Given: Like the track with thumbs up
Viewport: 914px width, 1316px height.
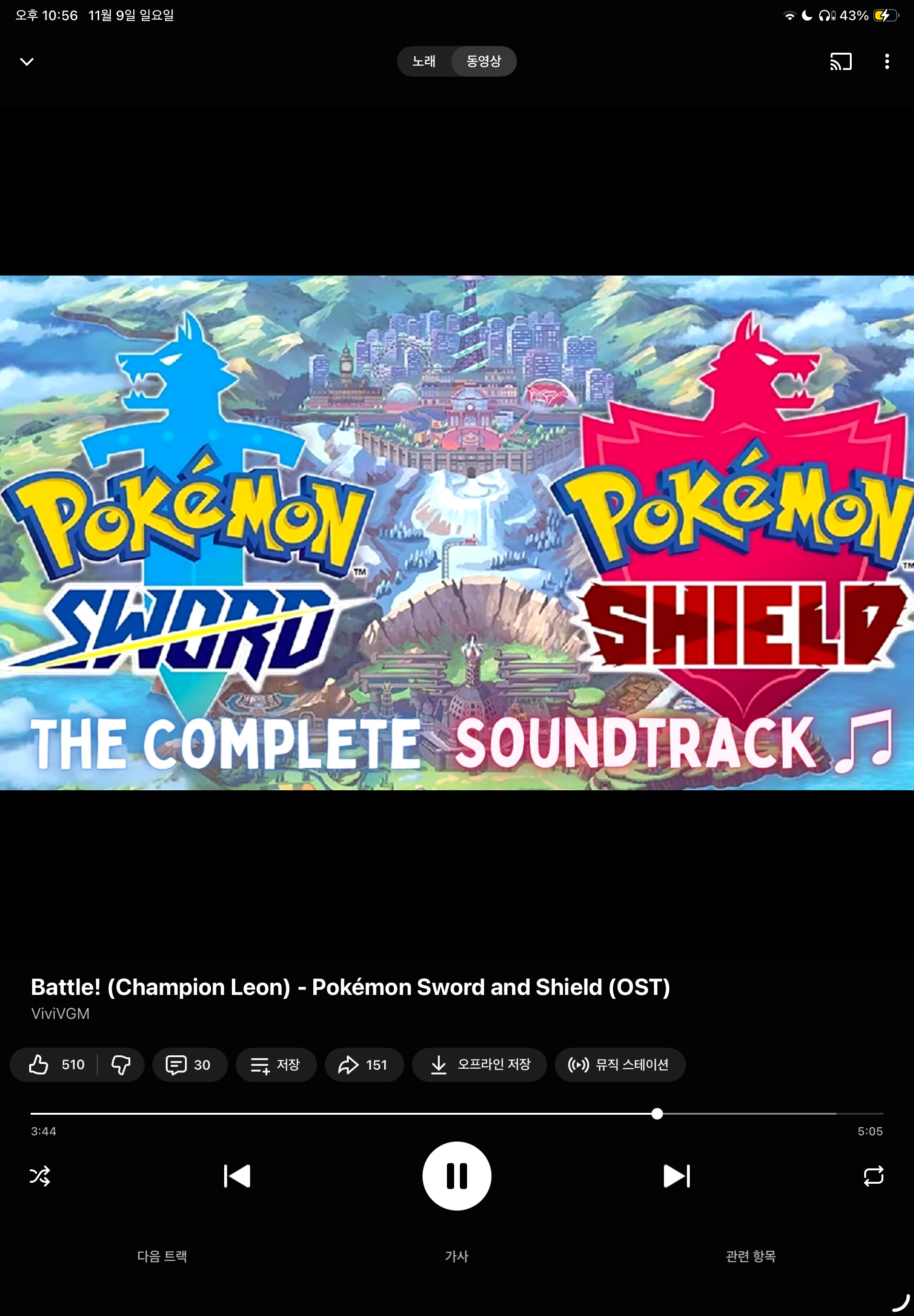Looking at the screenshot, I should coord(56,1064).
